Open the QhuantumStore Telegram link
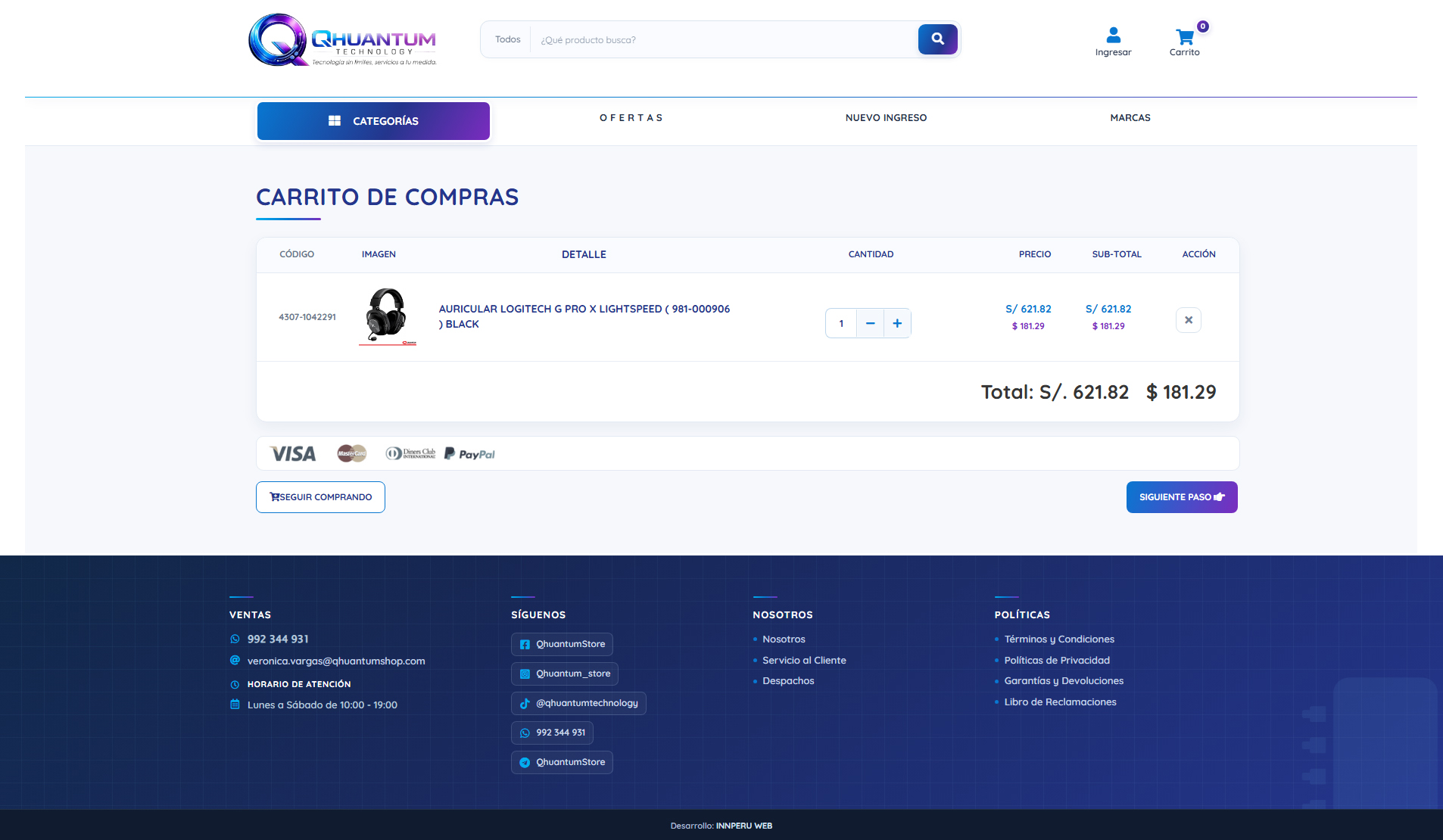1443x840 pixels. tap(562, 762)
